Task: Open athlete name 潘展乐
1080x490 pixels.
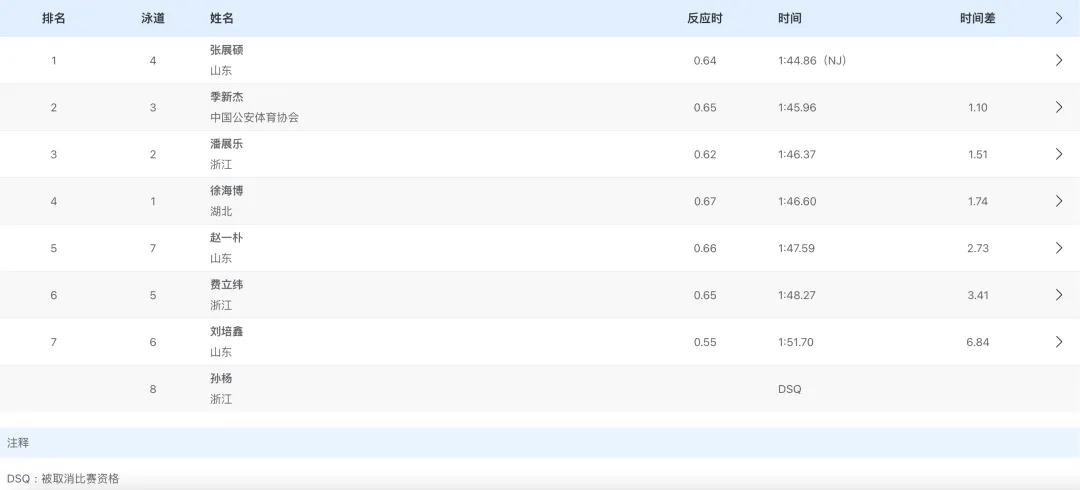Action: [227, 144]
